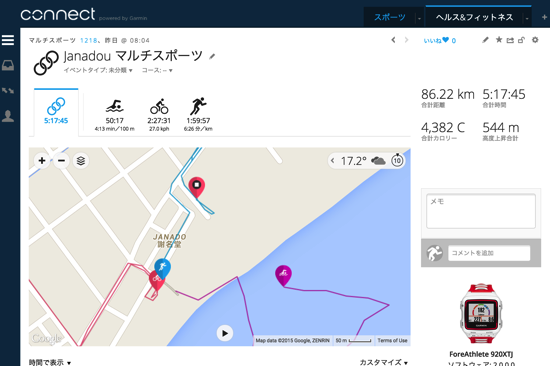The height and width of the screenshot is (366, 550).
Task: Click the コメントを追加 comment field
Action: [x=489, y=253]
